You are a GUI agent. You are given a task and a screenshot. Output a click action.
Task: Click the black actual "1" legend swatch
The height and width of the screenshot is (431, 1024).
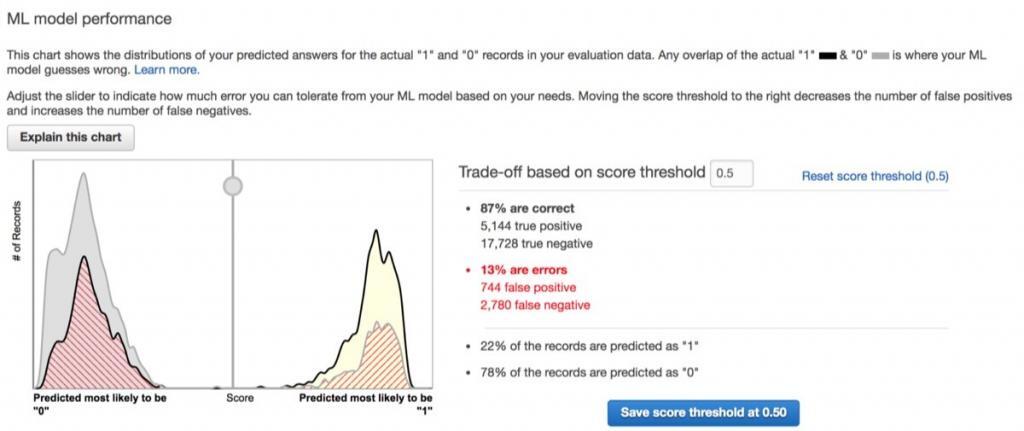pos(828,56)
